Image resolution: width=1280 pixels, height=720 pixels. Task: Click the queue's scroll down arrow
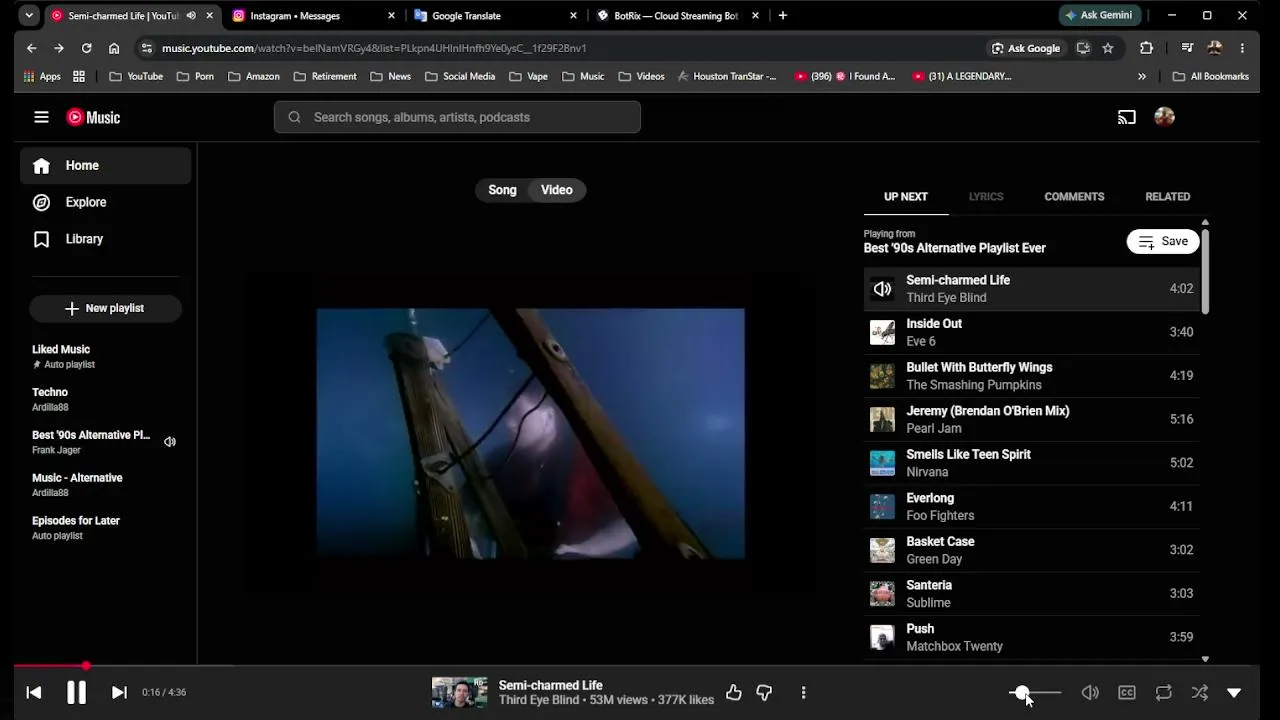pos(1205,659)
